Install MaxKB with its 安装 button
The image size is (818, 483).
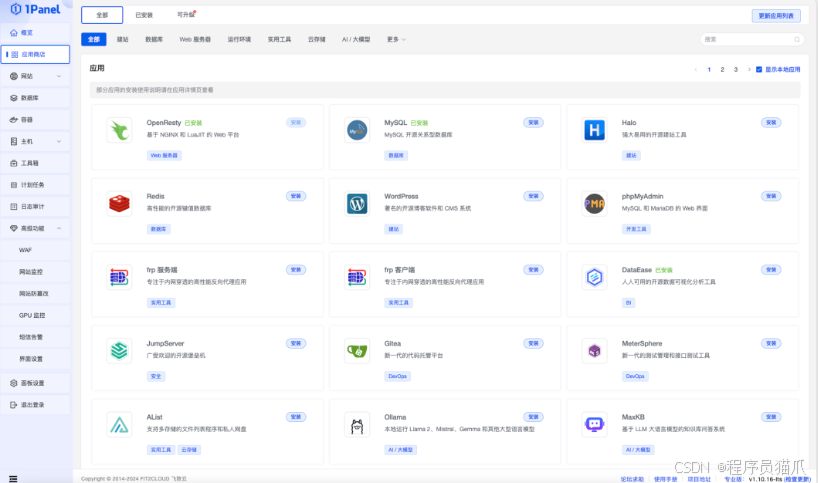point(771,417)
